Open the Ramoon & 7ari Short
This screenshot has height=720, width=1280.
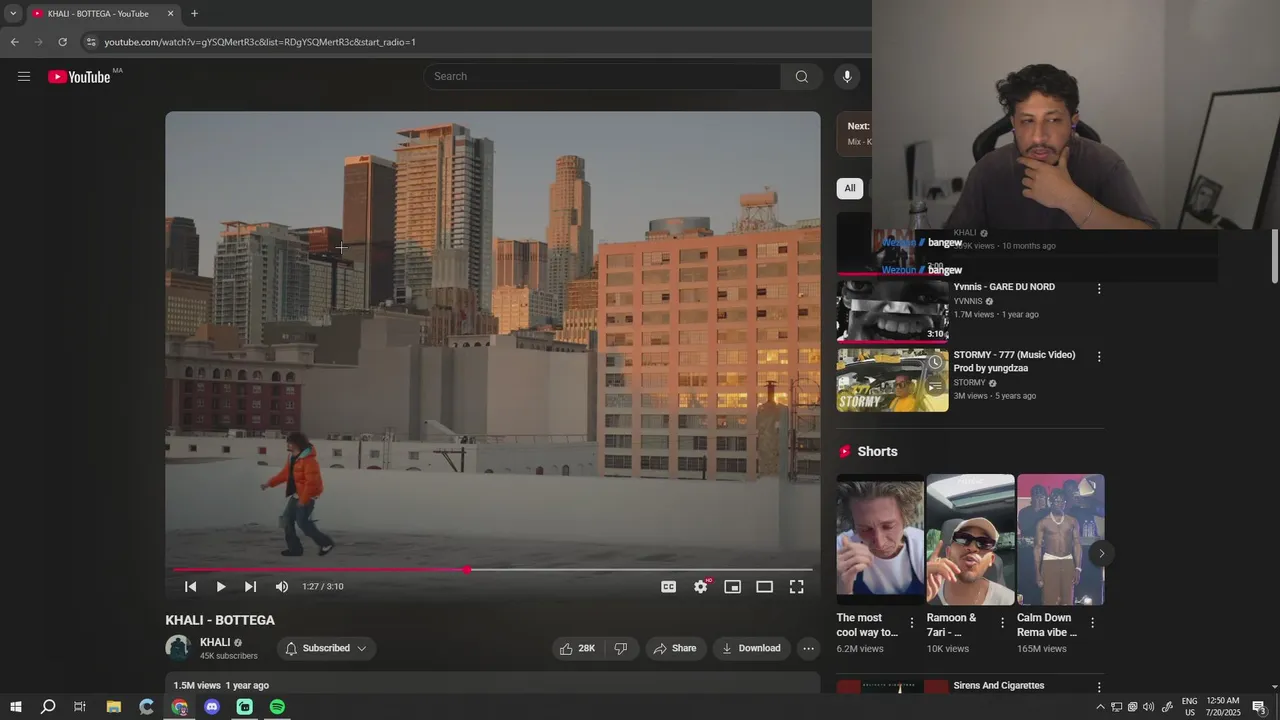(x=970, y=540)
